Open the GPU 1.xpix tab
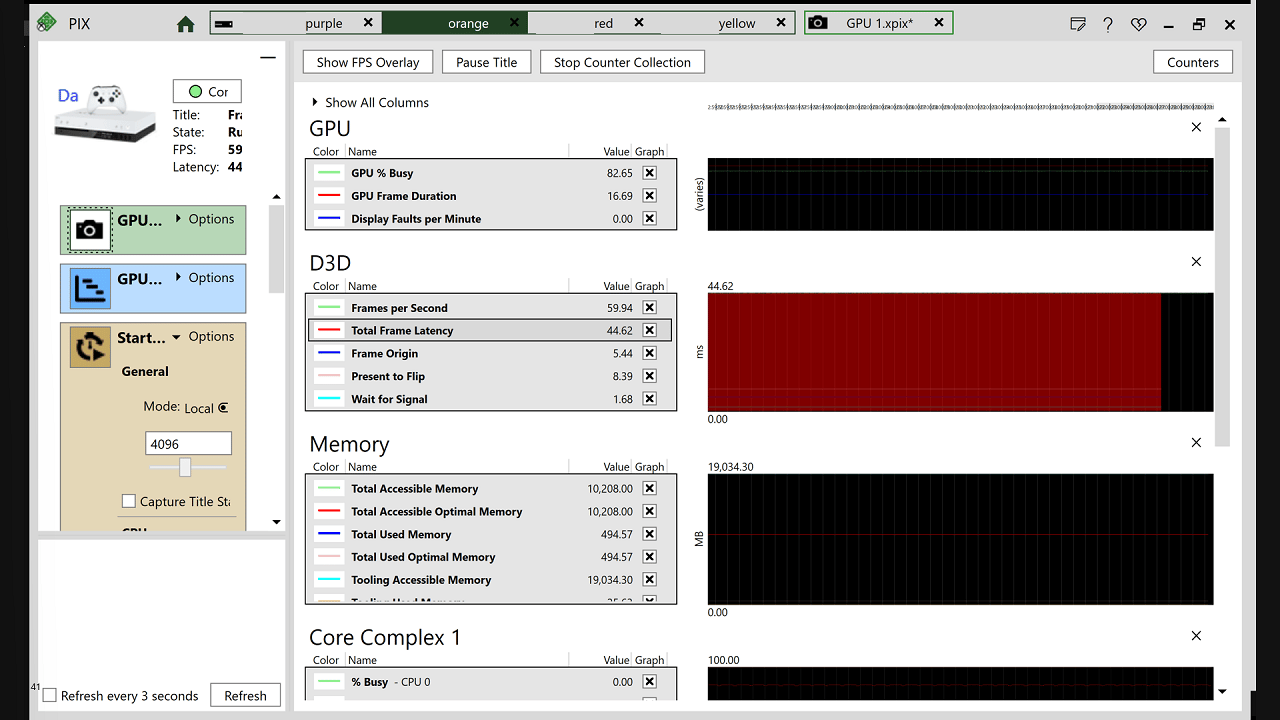1280x720 pixels. coord(879,23)
